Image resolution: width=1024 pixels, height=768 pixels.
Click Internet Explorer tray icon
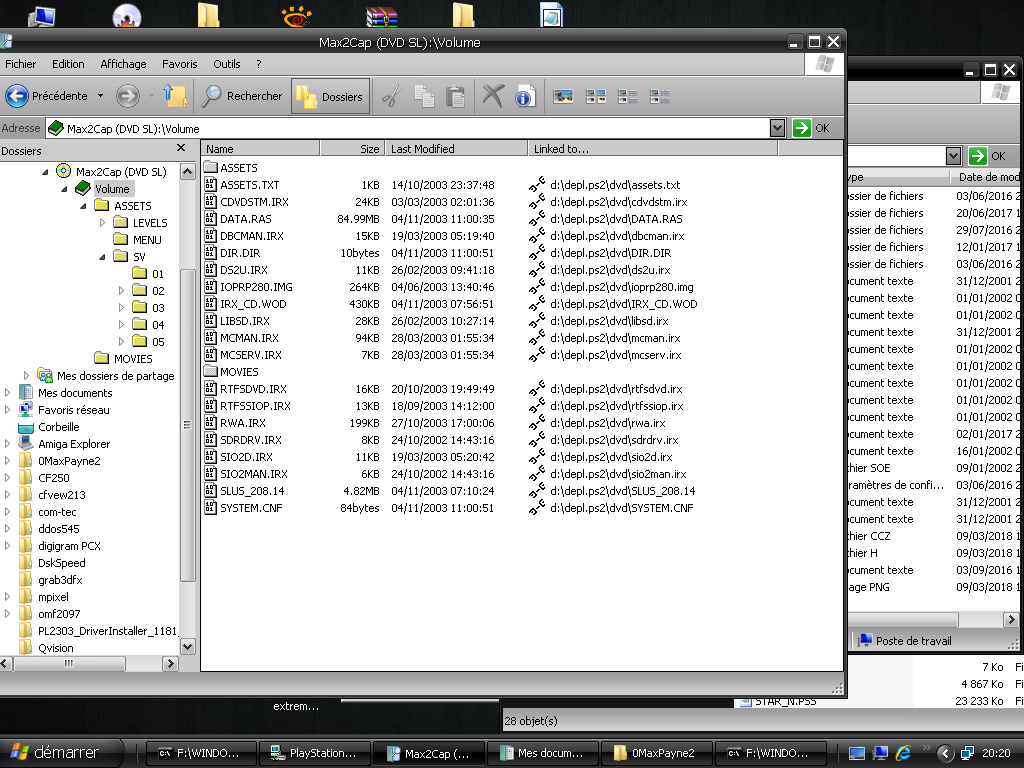tap(904, 753)
